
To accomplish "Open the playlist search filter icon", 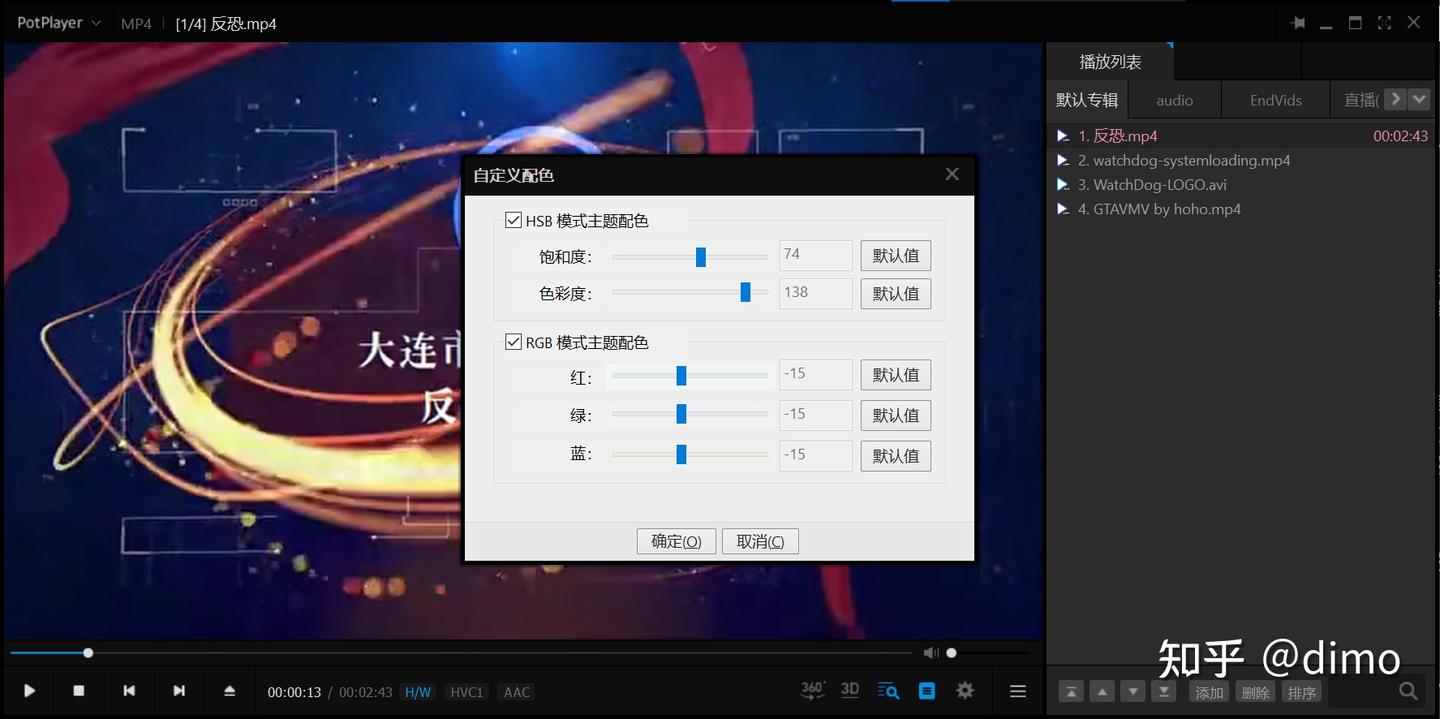I will [x=888, y=690].
